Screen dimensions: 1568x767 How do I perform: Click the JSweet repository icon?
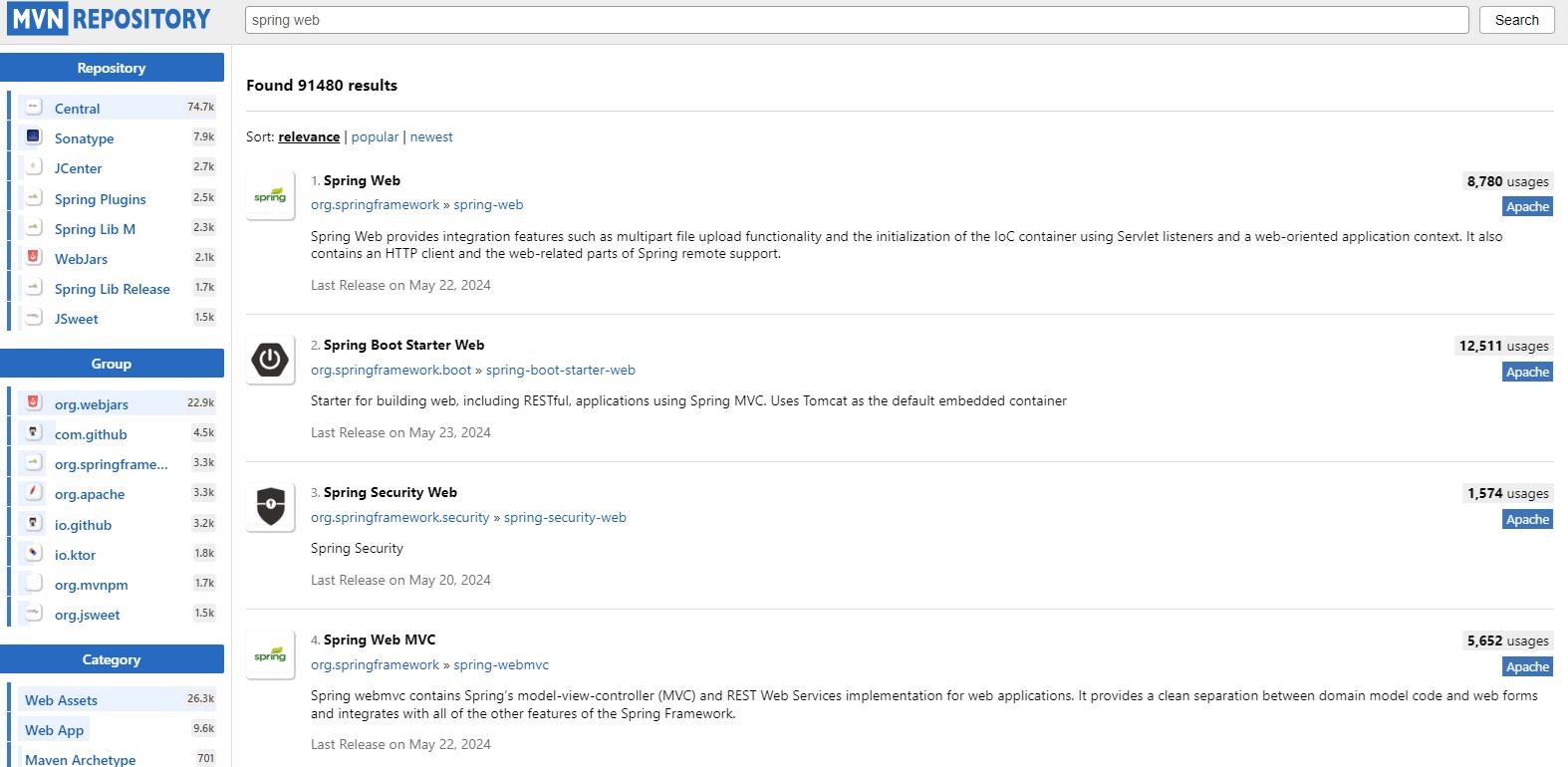[x=34, y=317]
